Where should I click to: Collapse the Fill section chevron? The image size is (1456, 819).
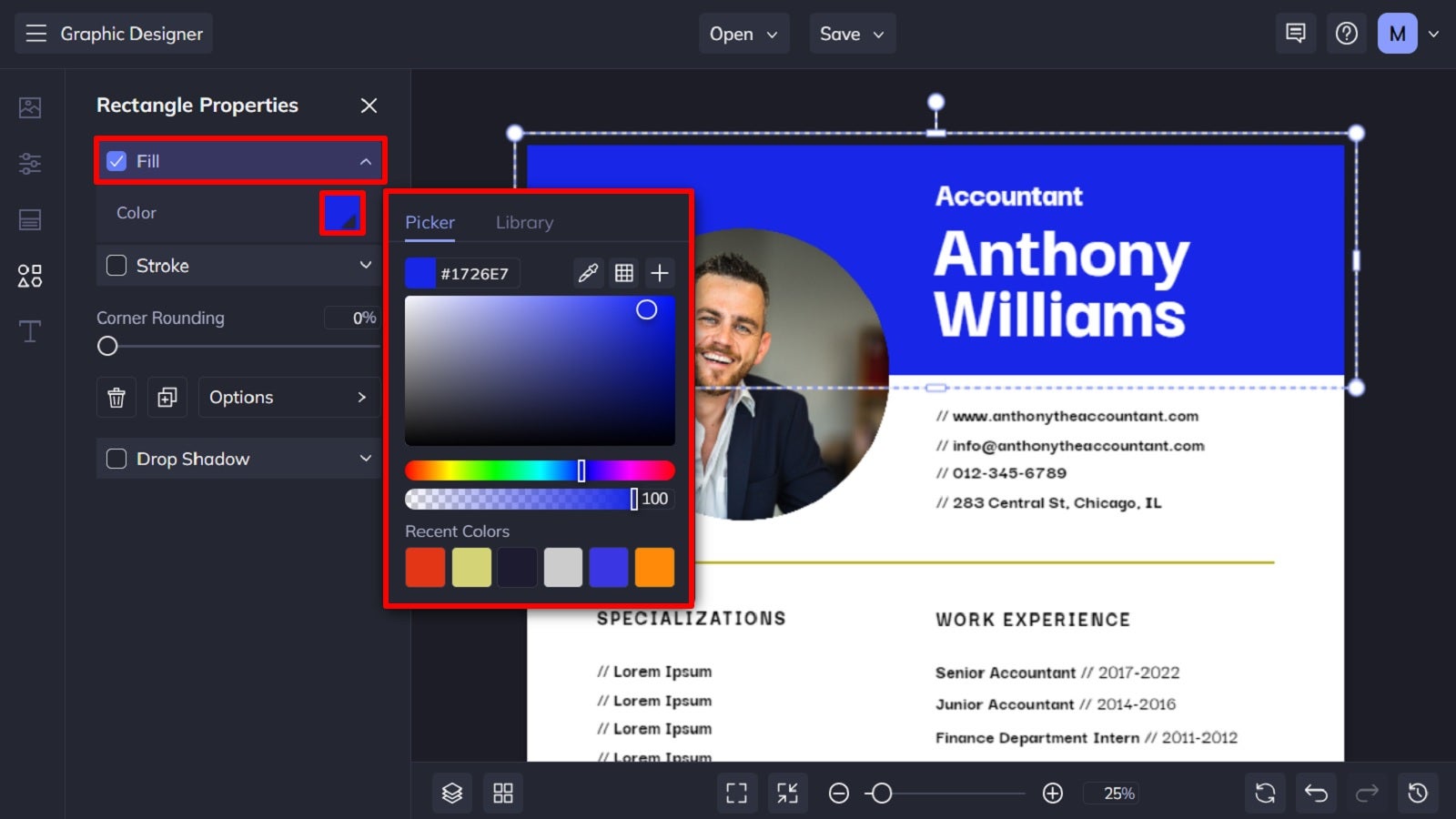click(x=367, y=161)
